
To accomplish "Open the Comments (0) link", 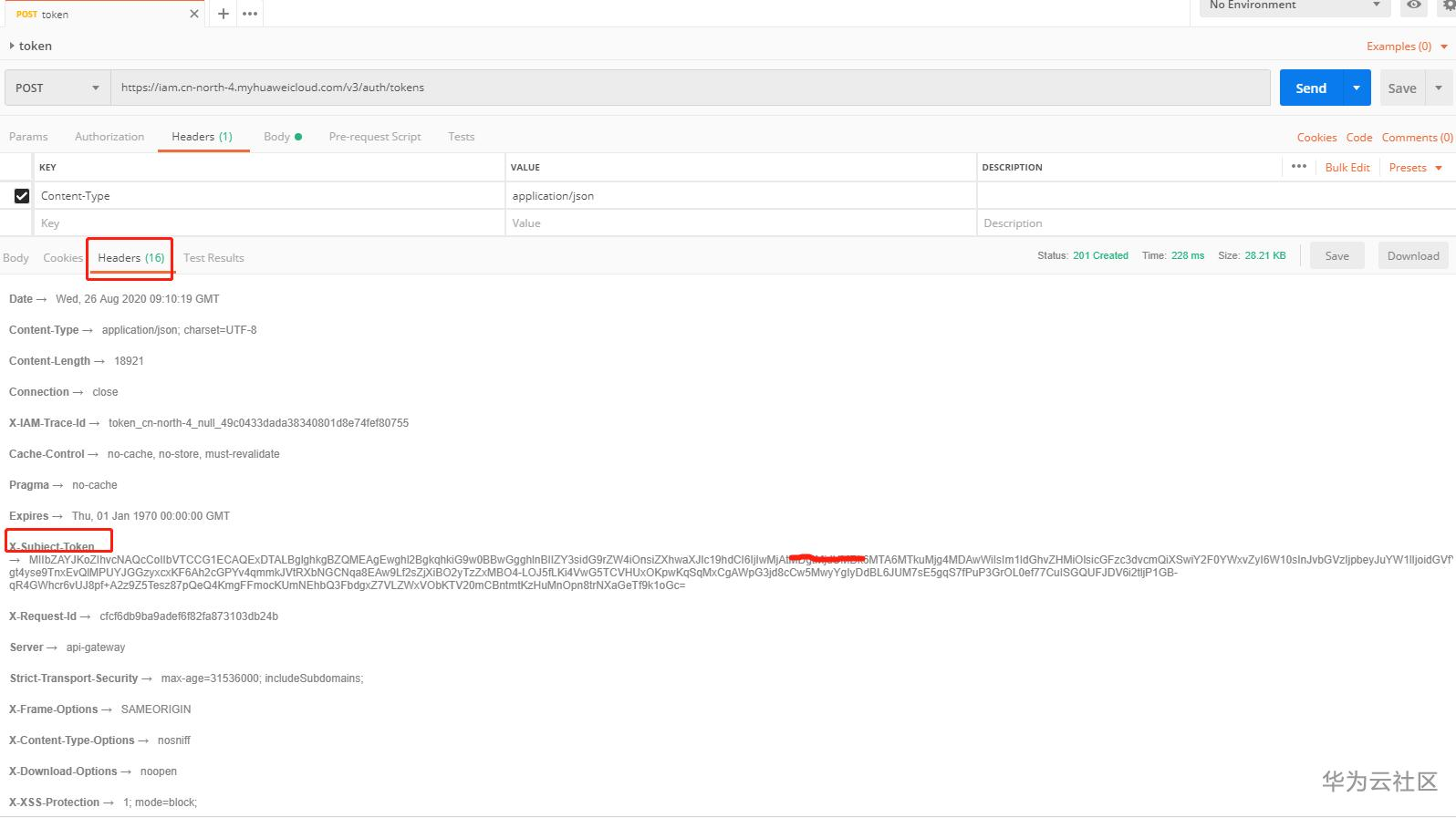I will [1417, 138].
